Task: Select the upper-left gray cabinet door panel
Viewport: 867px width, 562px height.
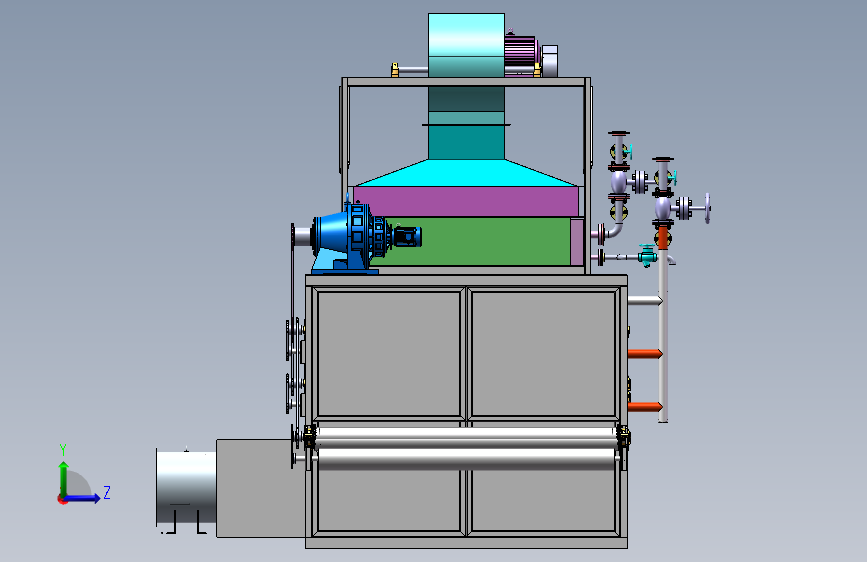Action: pyautogui.click(x=389, y=354)
